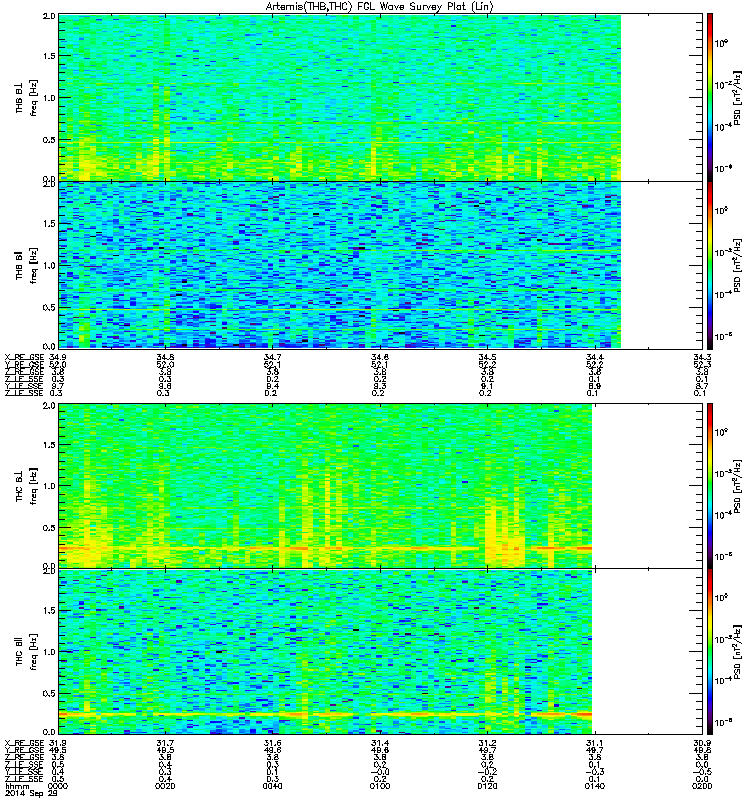This screenshot has height=800, width=750.
Task: Click the THC B⊥ panel color bar
Action: click(x=710, y=486)
